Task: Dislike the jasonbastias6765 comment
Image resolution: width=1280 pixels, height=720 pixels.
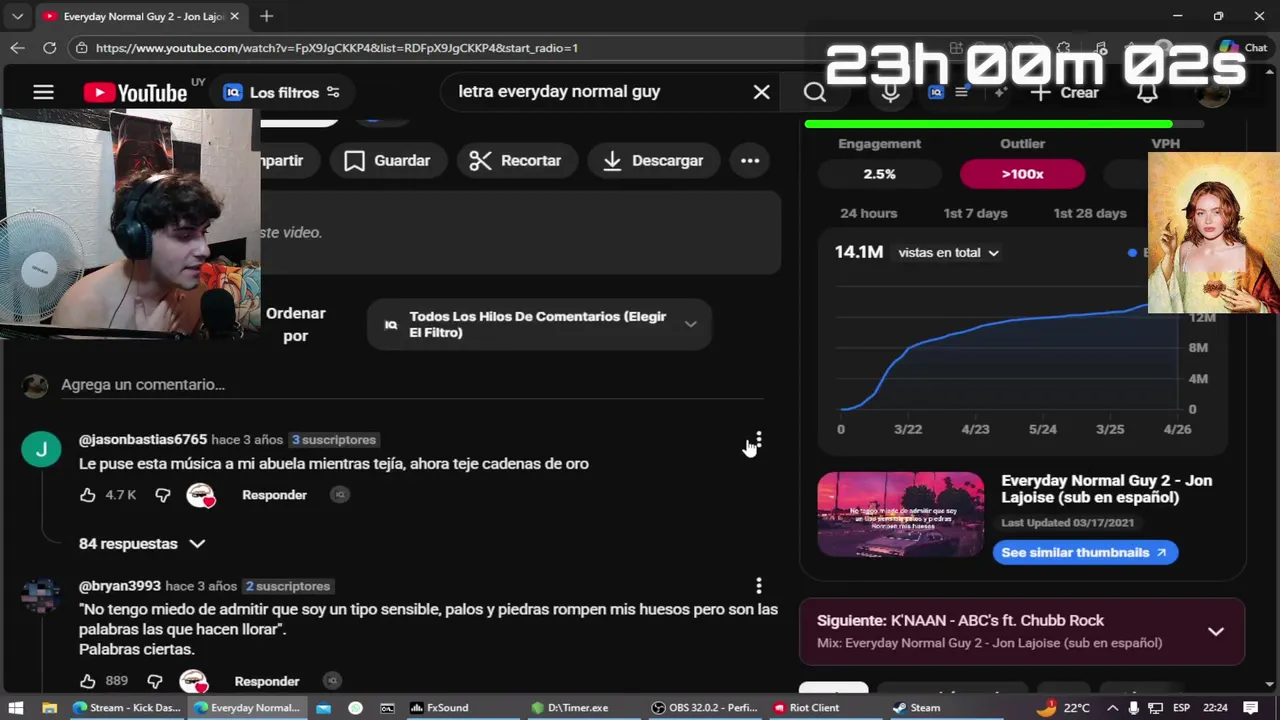Action: pos(163,495)
